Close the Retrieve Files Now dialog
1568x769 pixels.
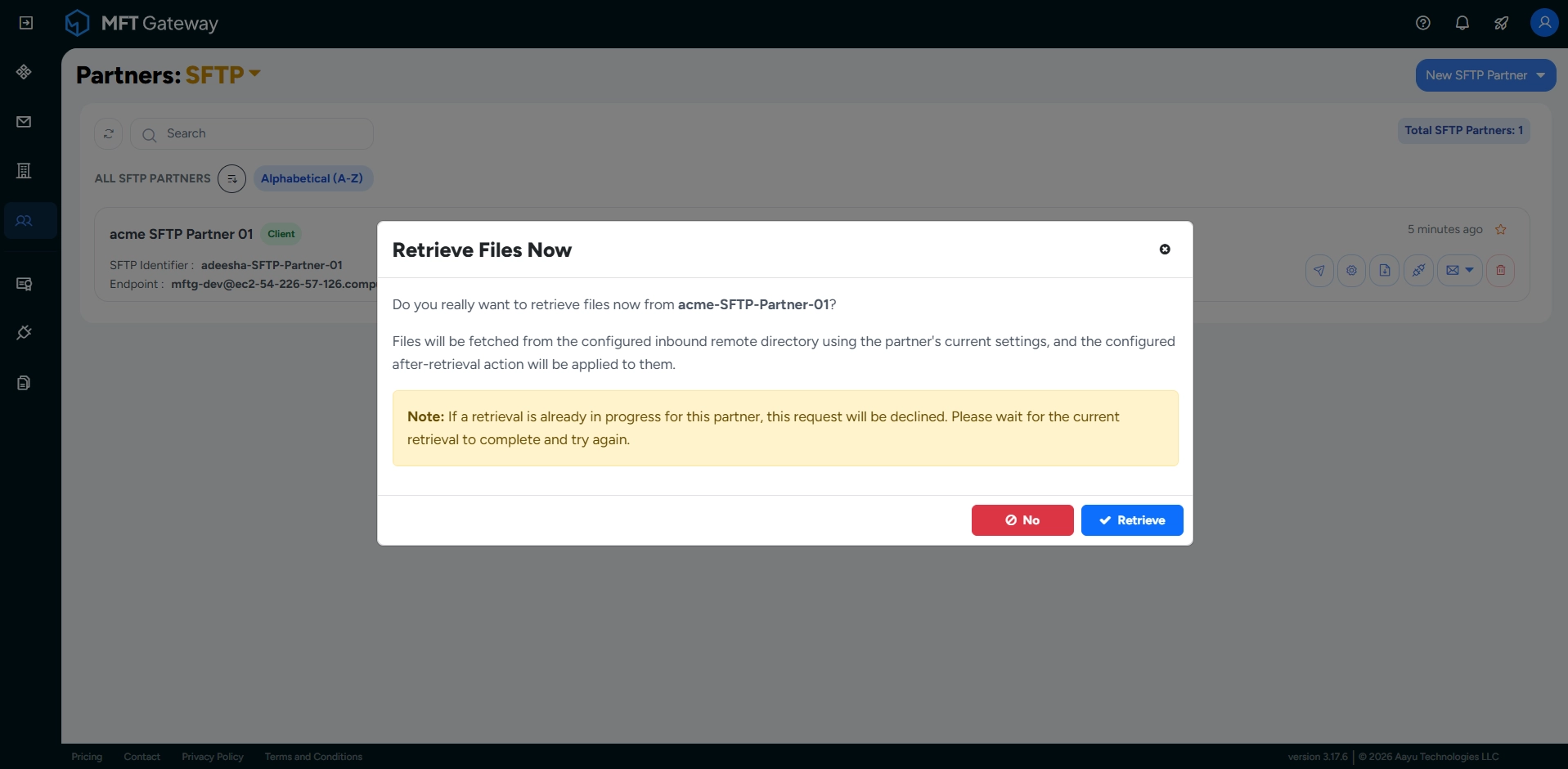click(x=1165, y=250)
